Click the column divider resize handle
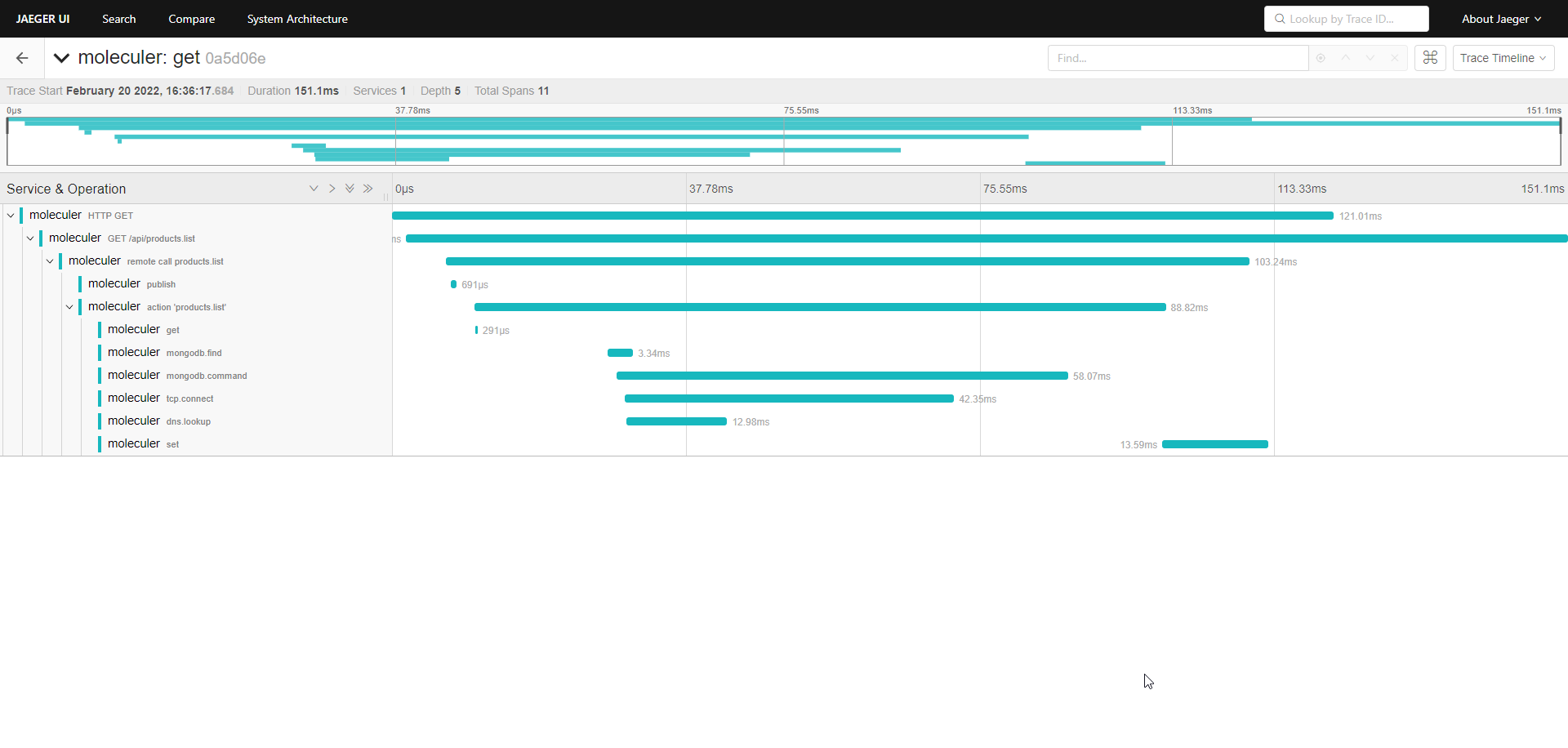Screen dimensions: 1568x748 click(385, 197)
